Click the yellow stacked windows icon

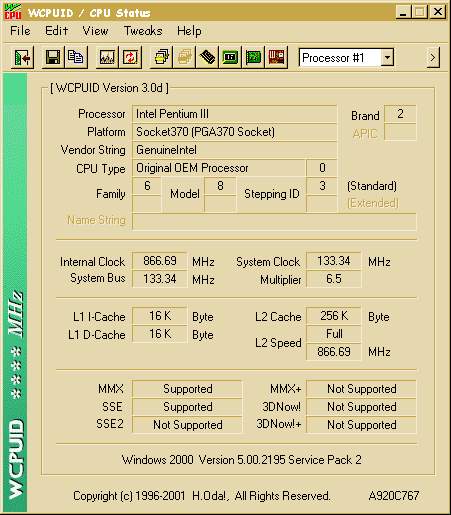tap(161, 57)
